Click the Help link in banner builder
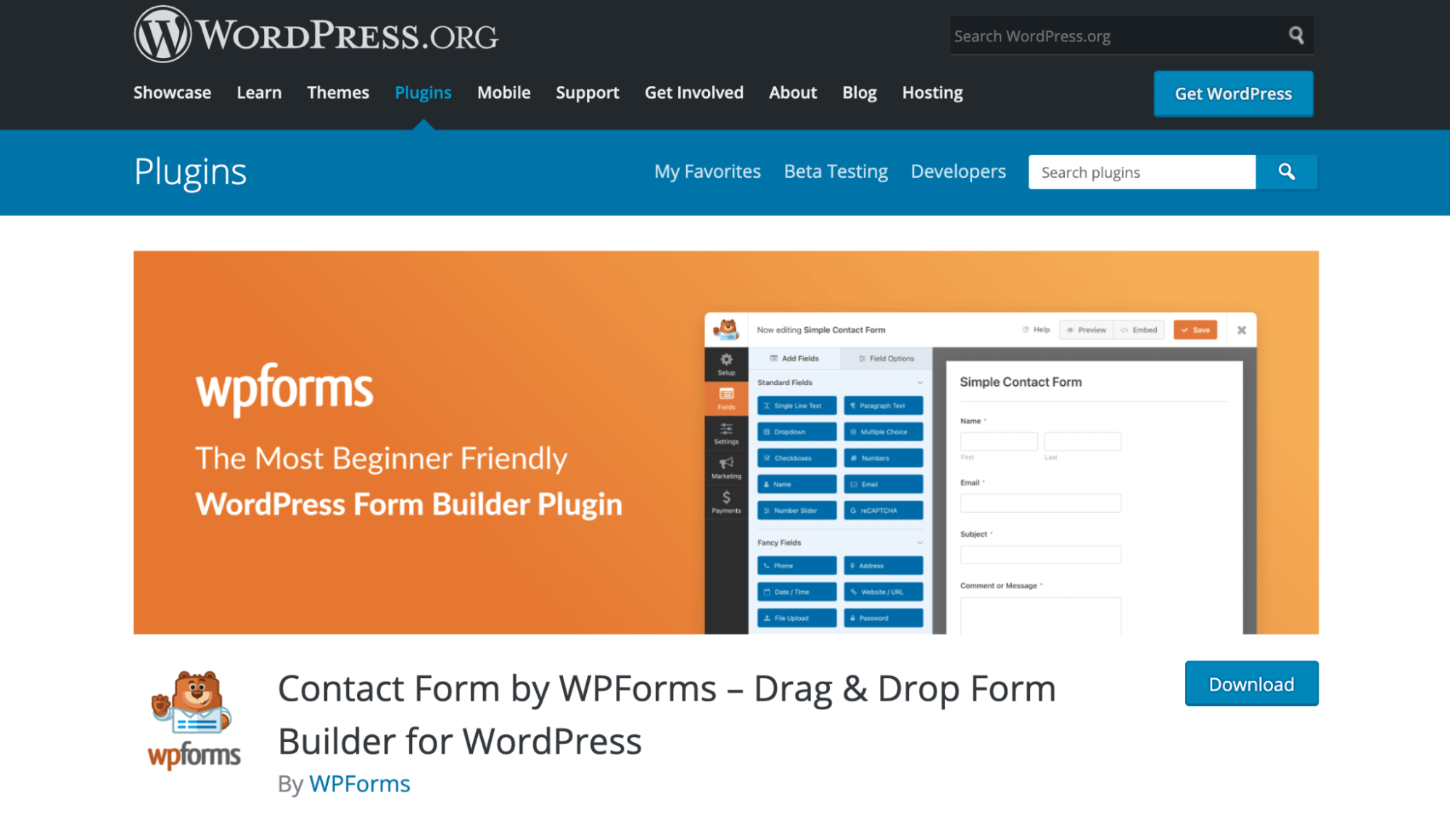This screenshot has height=840, width=1450. 1036,329
